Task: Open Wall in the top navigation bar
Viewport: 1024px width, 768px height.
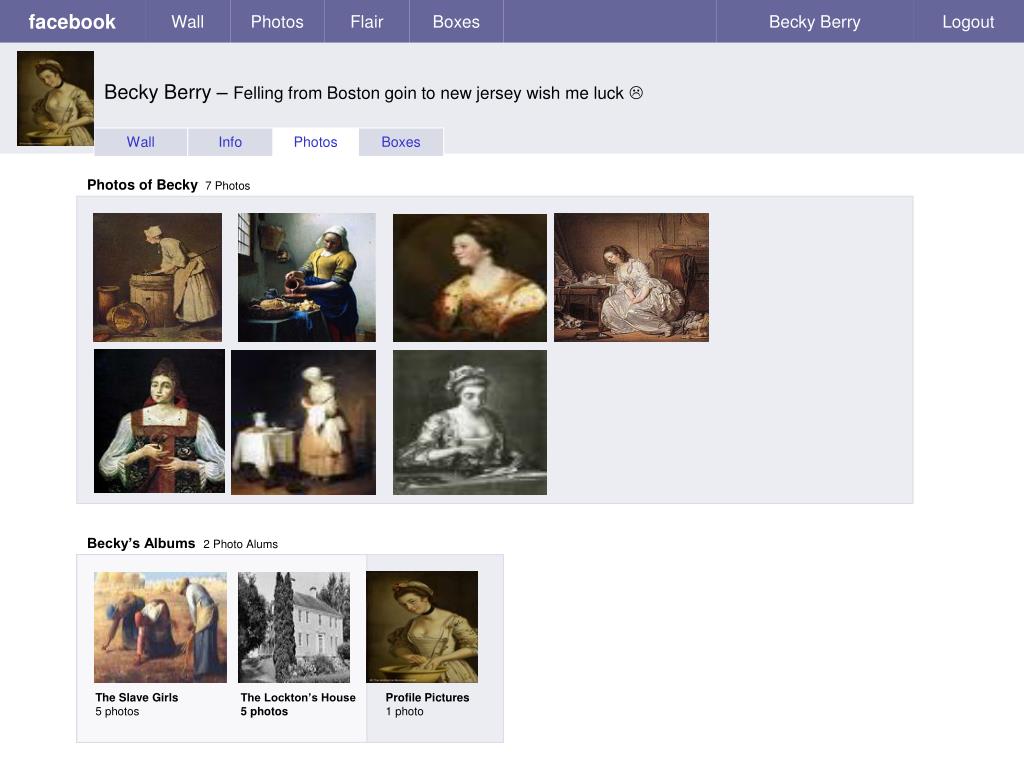Action: [187, 22]
